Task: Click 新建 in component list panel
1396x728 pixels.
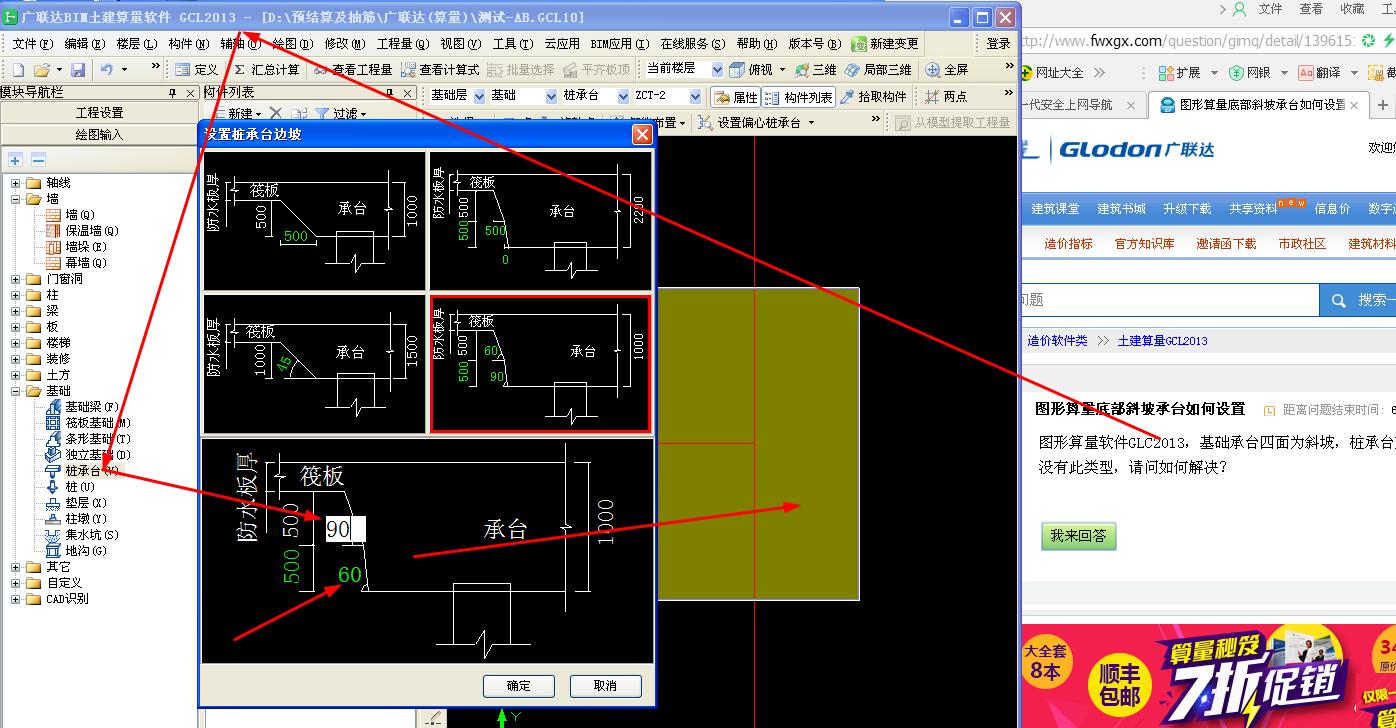Action: coord(238,114)
